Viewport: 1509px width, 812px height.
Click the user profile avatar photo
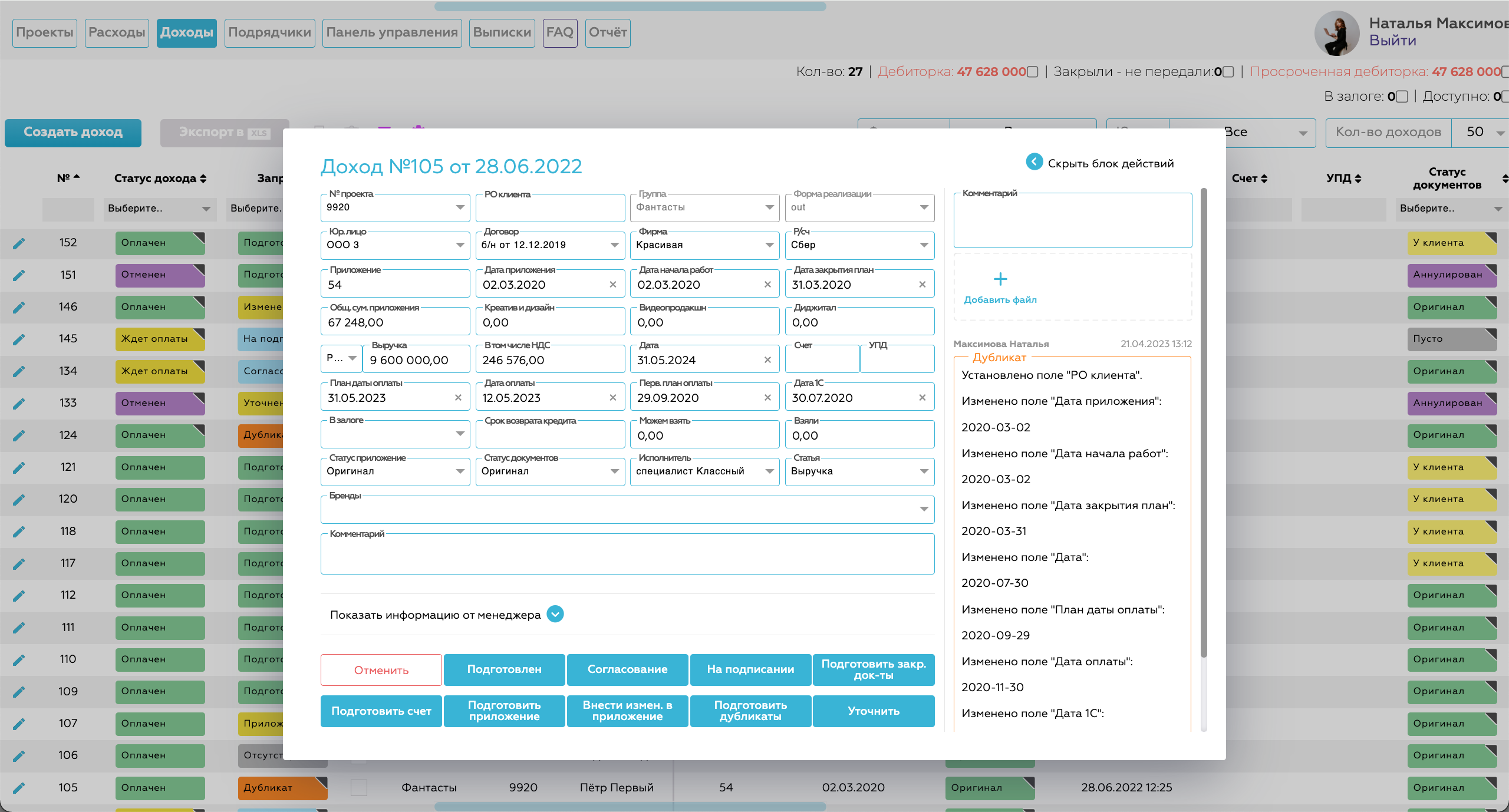click(x=1336, y=33)
